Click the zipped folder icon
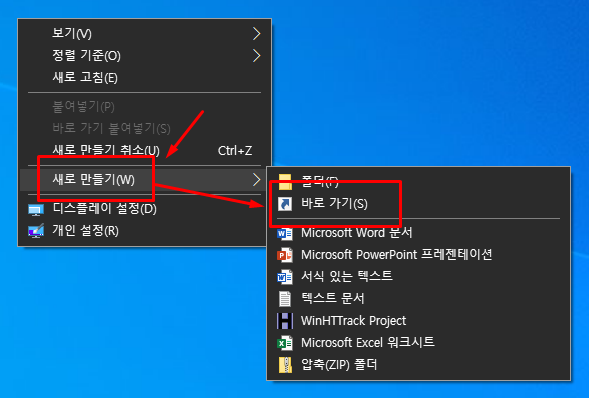Image resolution: width=589 pixels, height=398 pixels. (285, 365)
